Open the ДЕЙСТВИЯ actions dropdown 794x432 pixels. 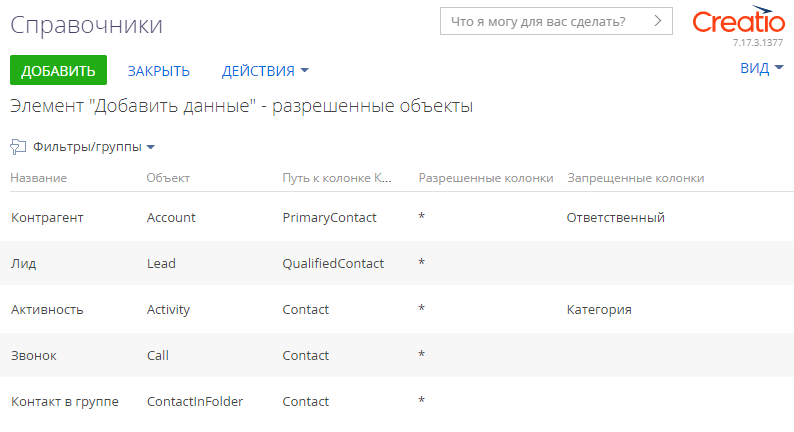coord(265,70)
